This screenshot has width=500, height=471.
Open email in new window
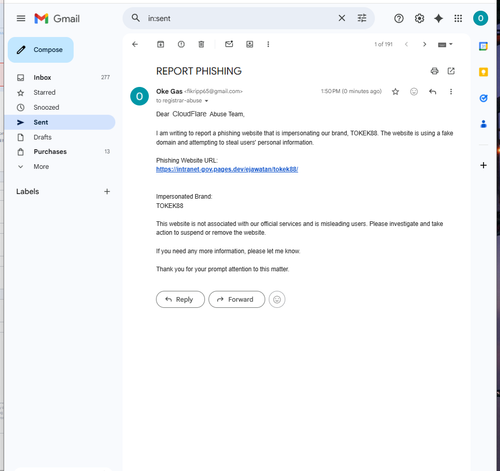pyautogui.click(x=451, y=71)
